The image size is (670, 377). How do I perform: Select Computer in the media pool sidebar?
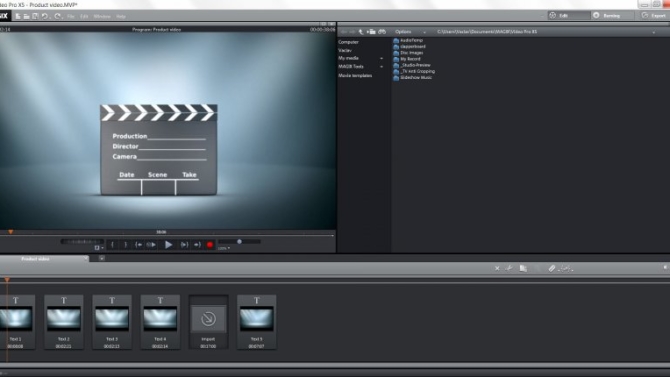click(x=348, y=42)
